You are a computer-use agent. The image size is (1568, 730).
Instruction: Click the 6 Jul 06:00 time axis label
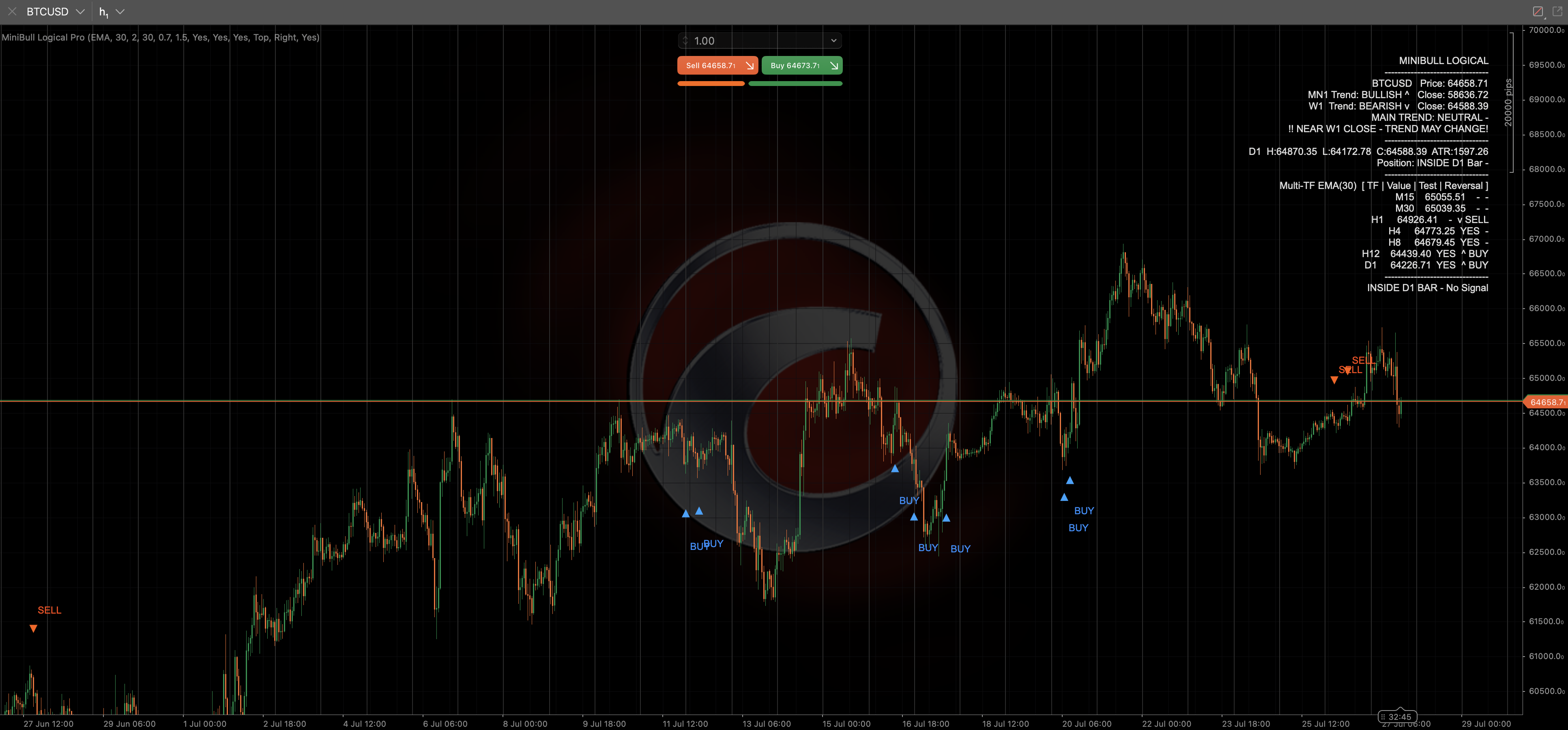pyautogui.click(x=445, y=724)
